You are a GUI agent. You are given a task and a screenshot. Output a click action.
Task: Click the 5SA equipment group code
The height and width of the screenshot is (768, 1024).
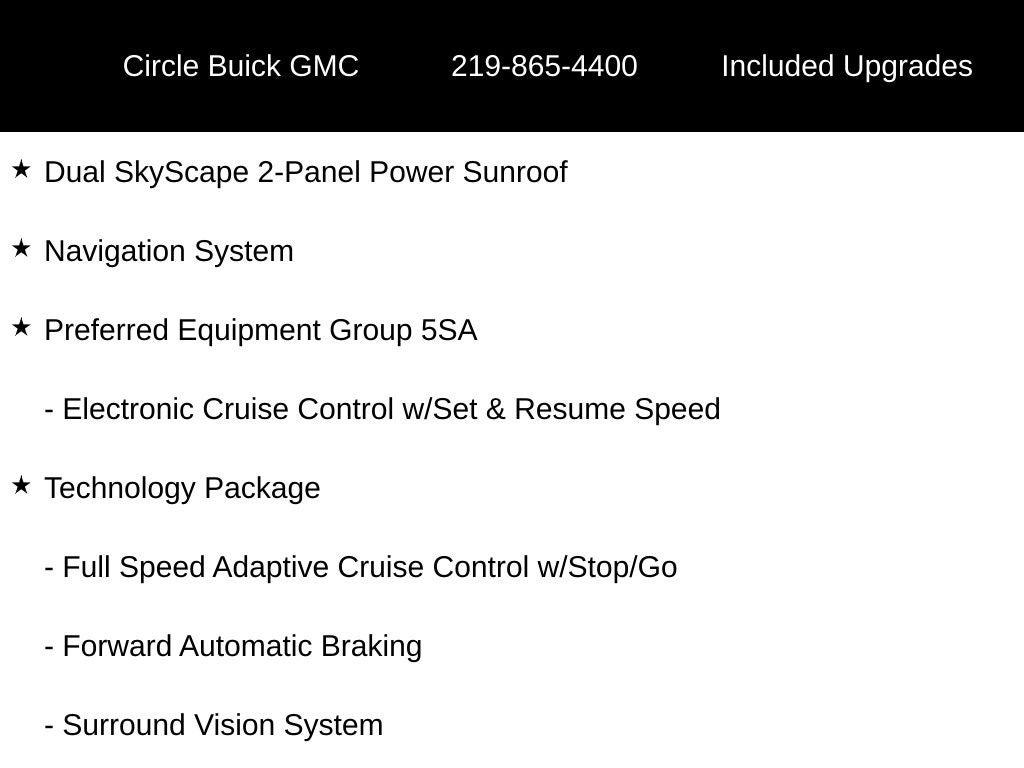pyautogui.click(x=449, y=330)
